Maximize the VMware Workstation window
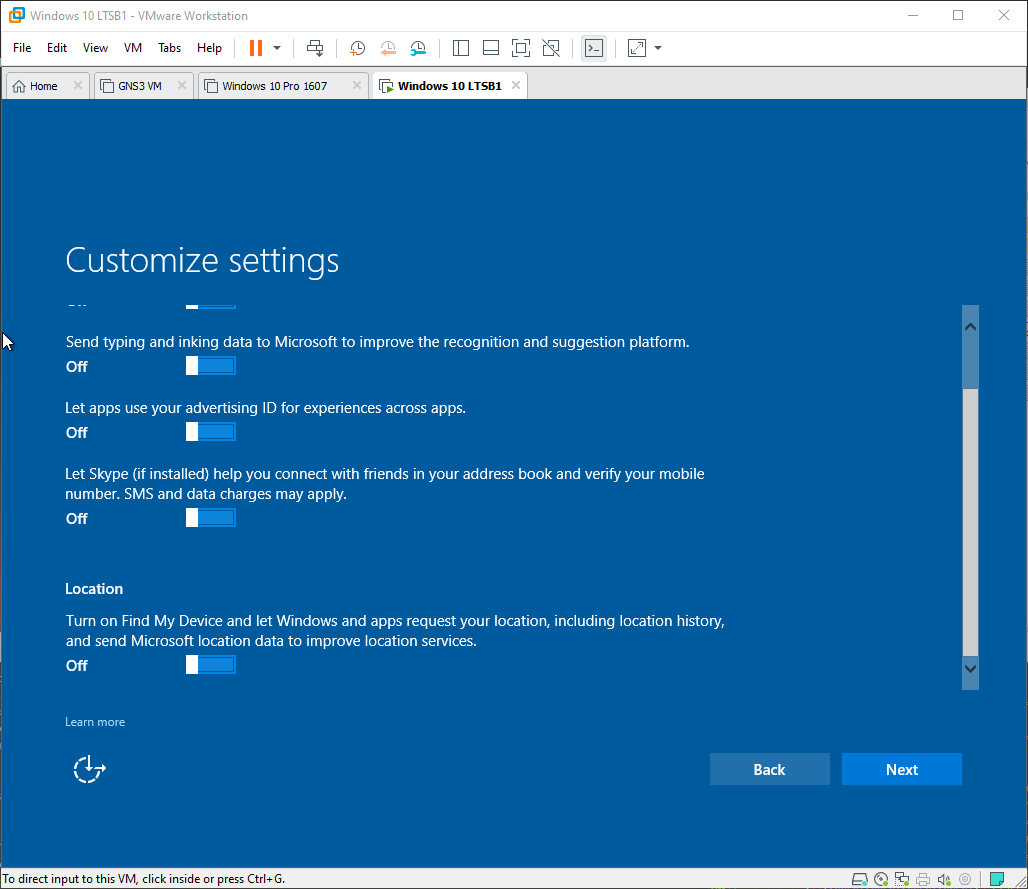1028x889 pixels. (958, 15)
